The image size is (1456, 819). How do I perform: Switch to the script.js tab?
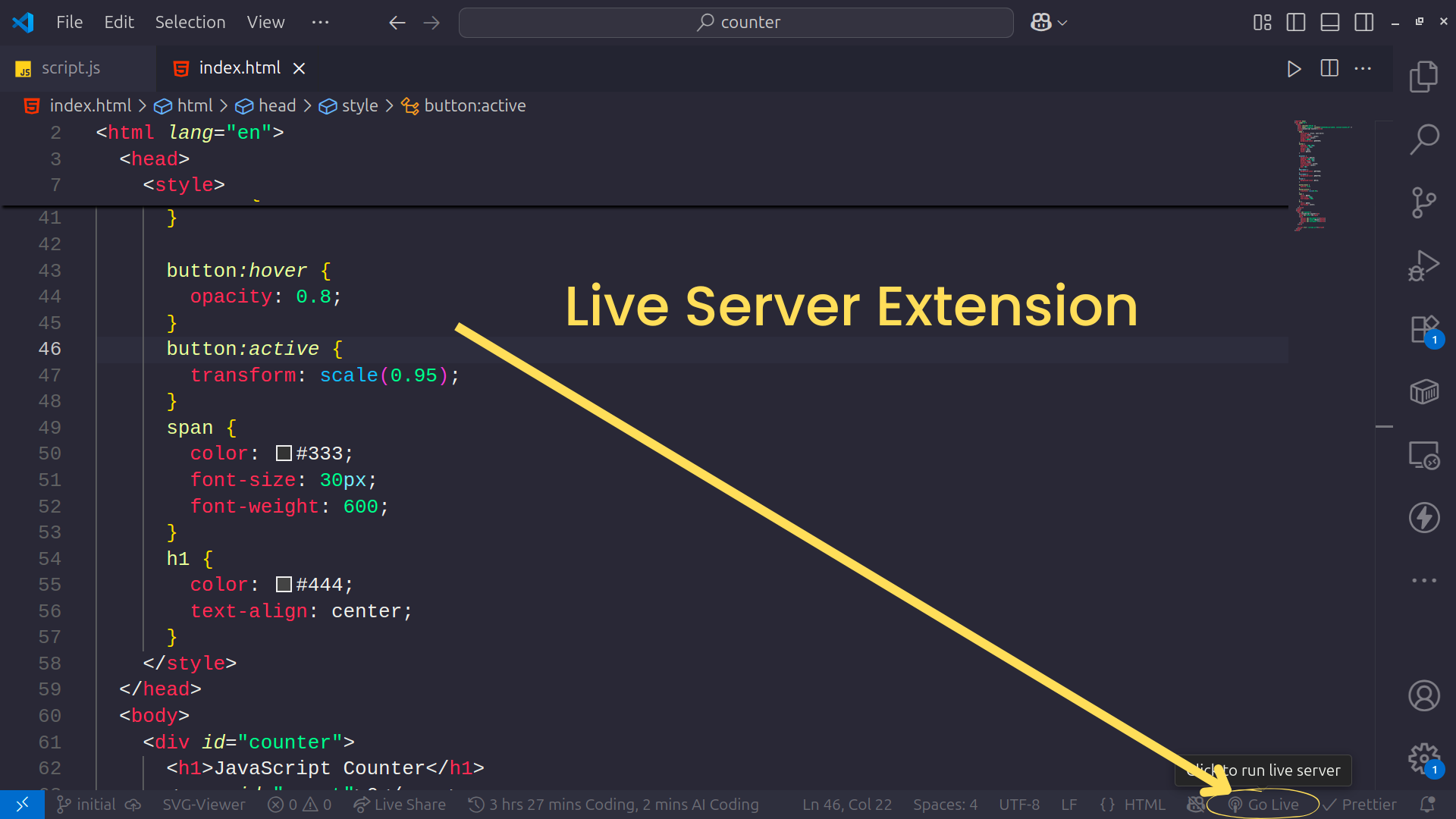point(71,68)
